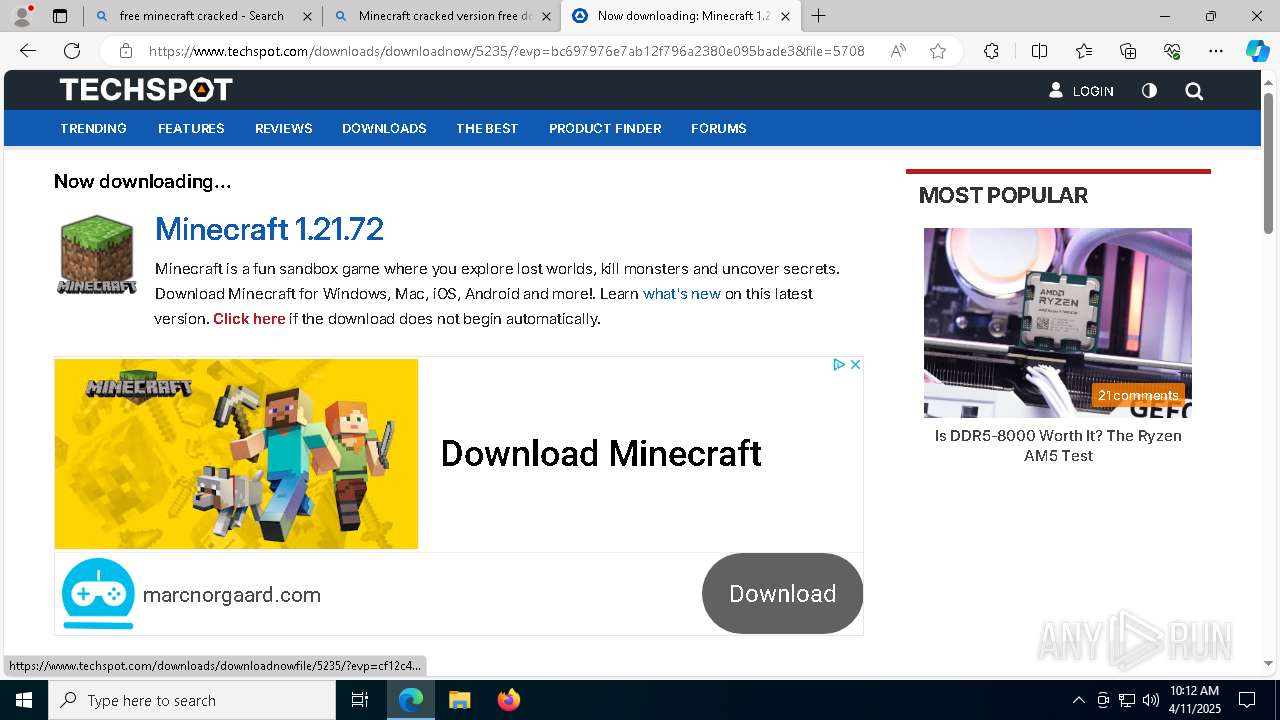The image size is (1280, 720).
Task: Open the tab actions menu icon
Action: coord(60,16)
